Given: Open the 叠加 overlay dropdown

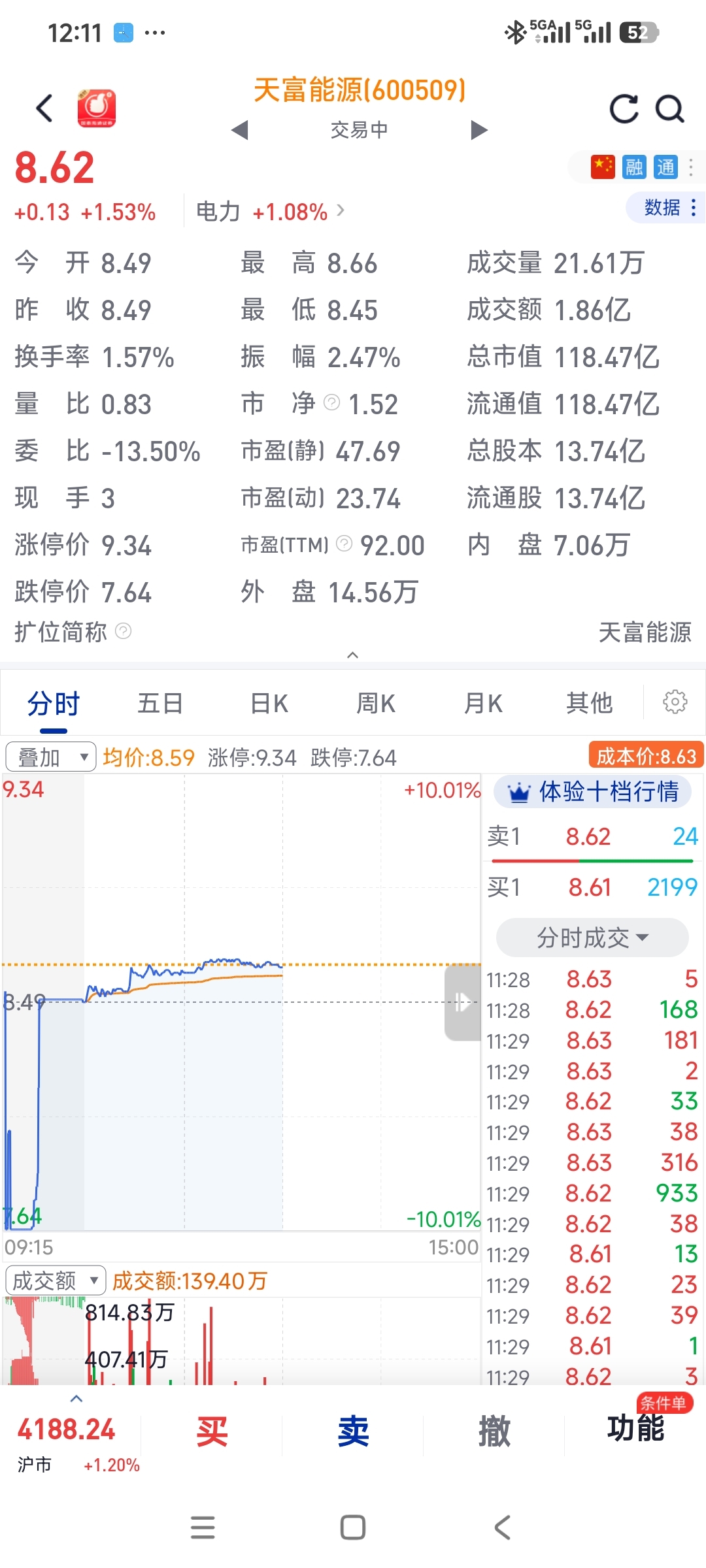Looking at the screenshot, I should (51, 757).
